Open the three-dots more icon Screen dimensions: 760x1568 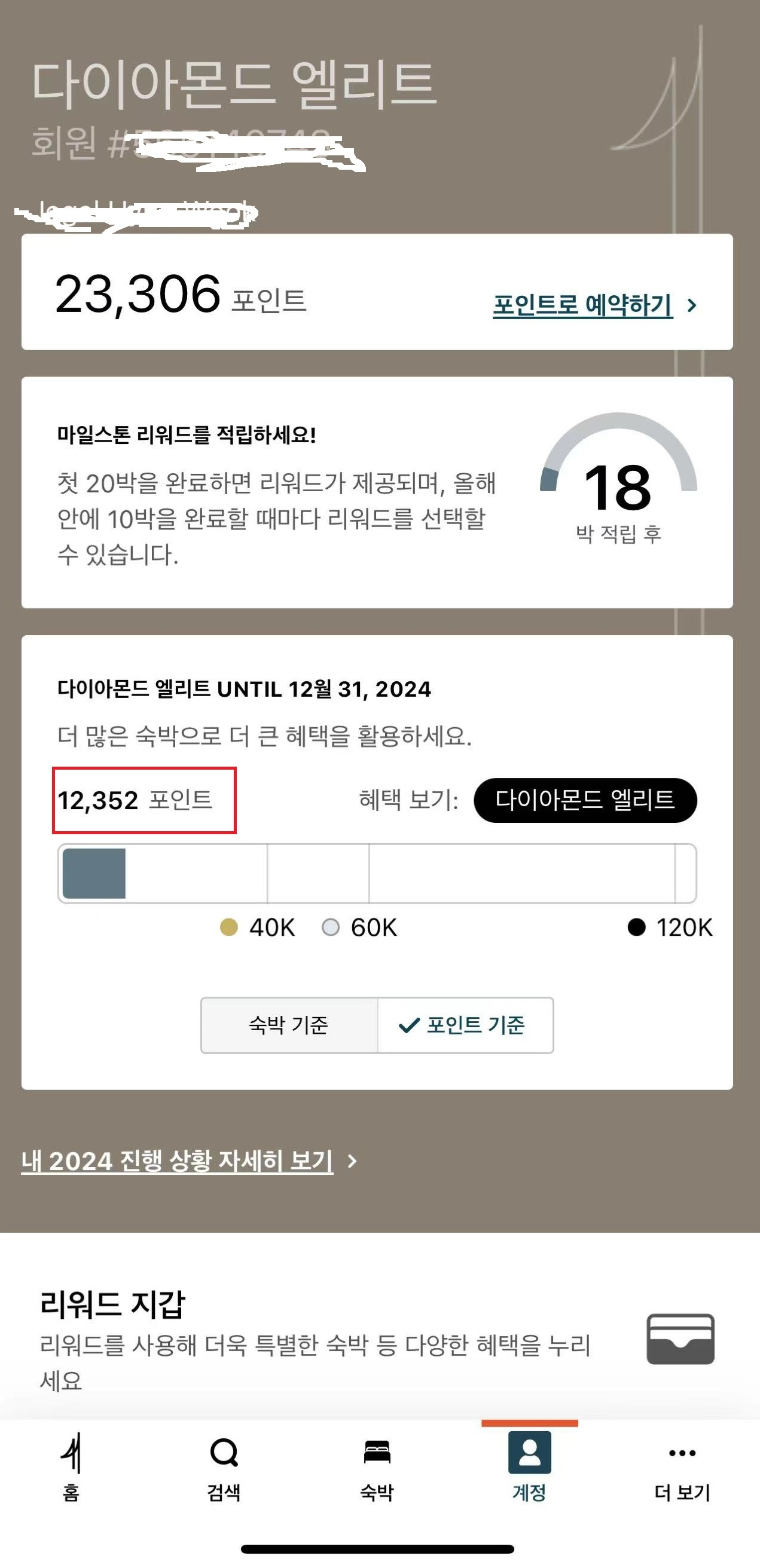(x=682, y=1453)
